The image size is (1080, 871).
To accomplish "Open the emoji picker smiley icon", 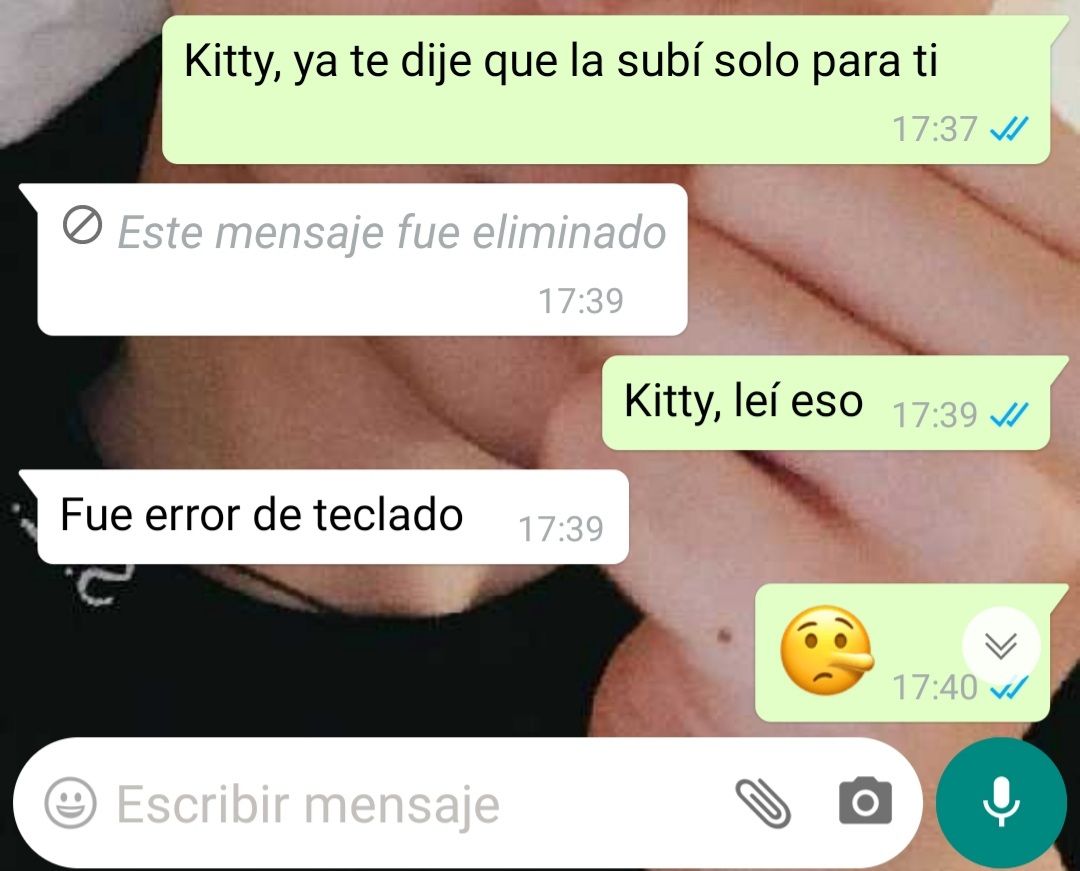I will (70, 802).
